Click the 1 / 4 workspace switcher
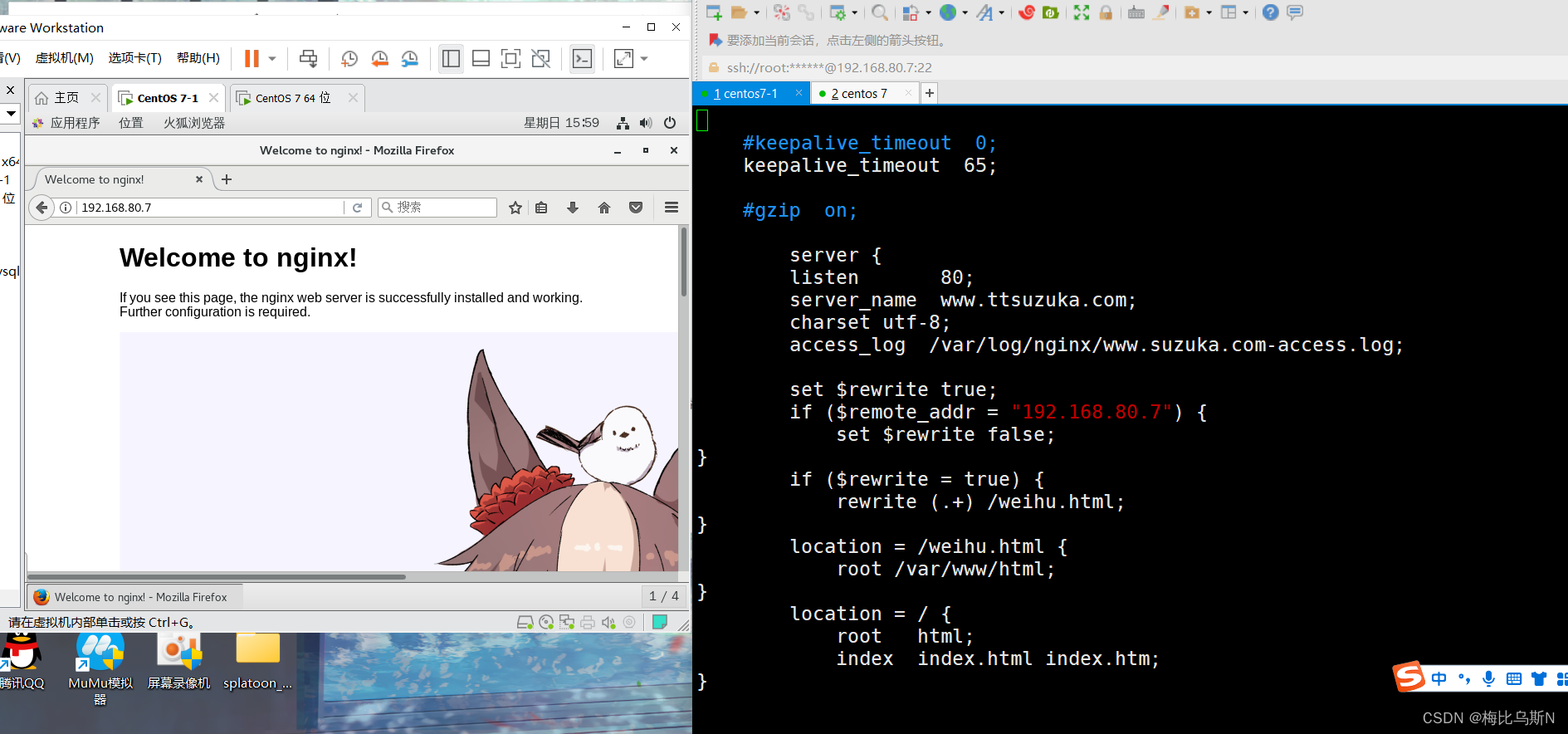 click(x=664, y=596)
